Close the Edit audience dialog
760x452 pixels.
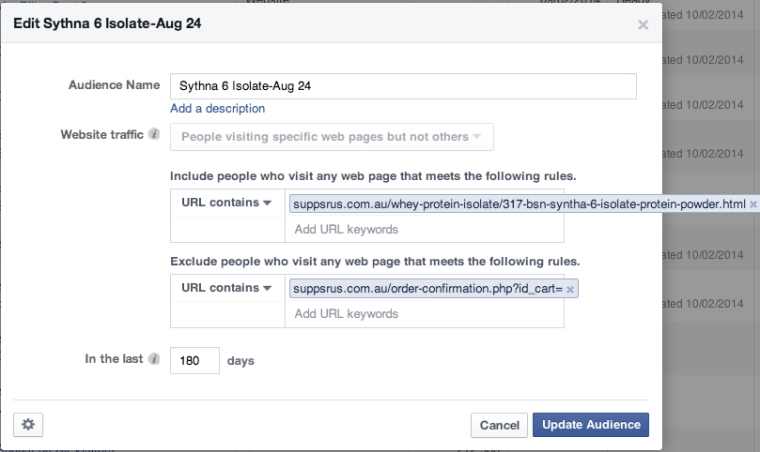coord(643,25)
